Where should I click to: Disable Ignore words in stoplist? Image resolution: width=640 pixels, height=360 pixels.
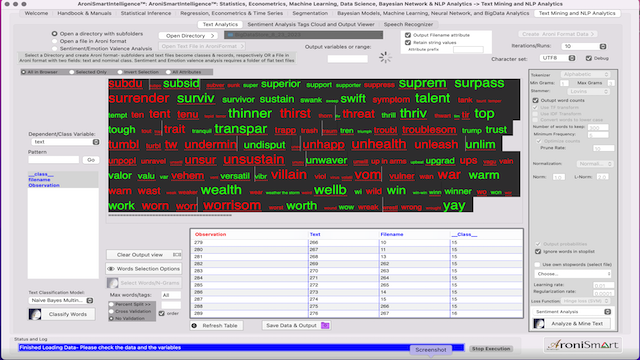pos(538,251)
